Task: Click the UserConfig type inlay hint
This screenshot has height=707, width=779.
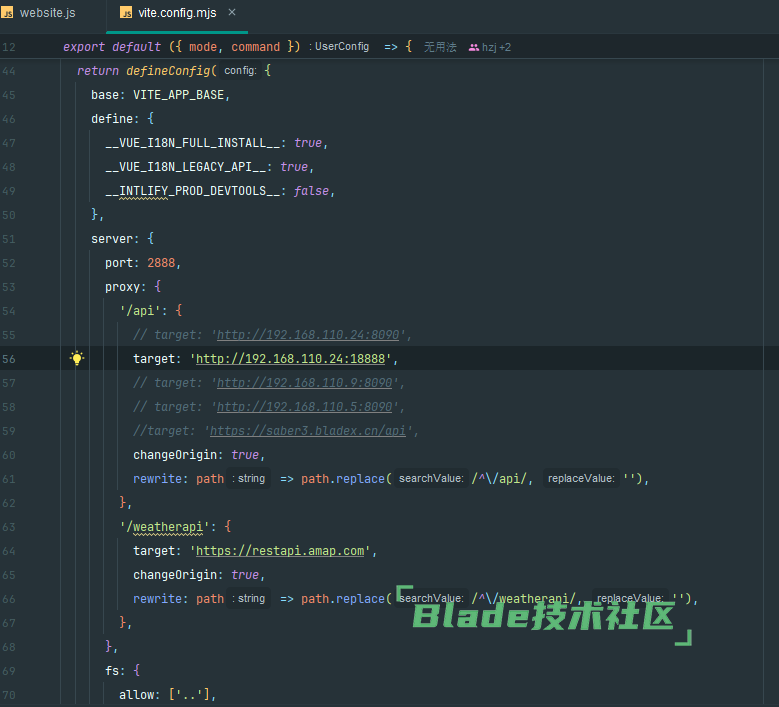Action: coord(342,47)
